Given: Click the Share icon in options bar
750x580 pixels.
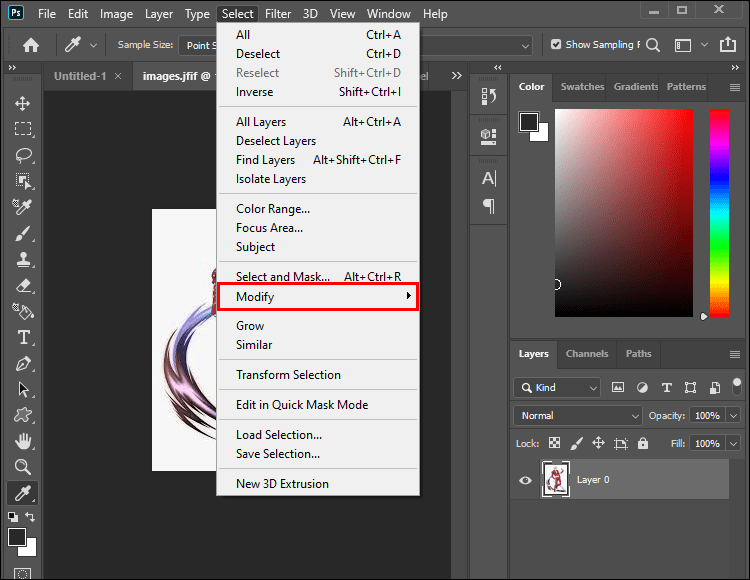Looking at the screenshot, I should [728, 45].
